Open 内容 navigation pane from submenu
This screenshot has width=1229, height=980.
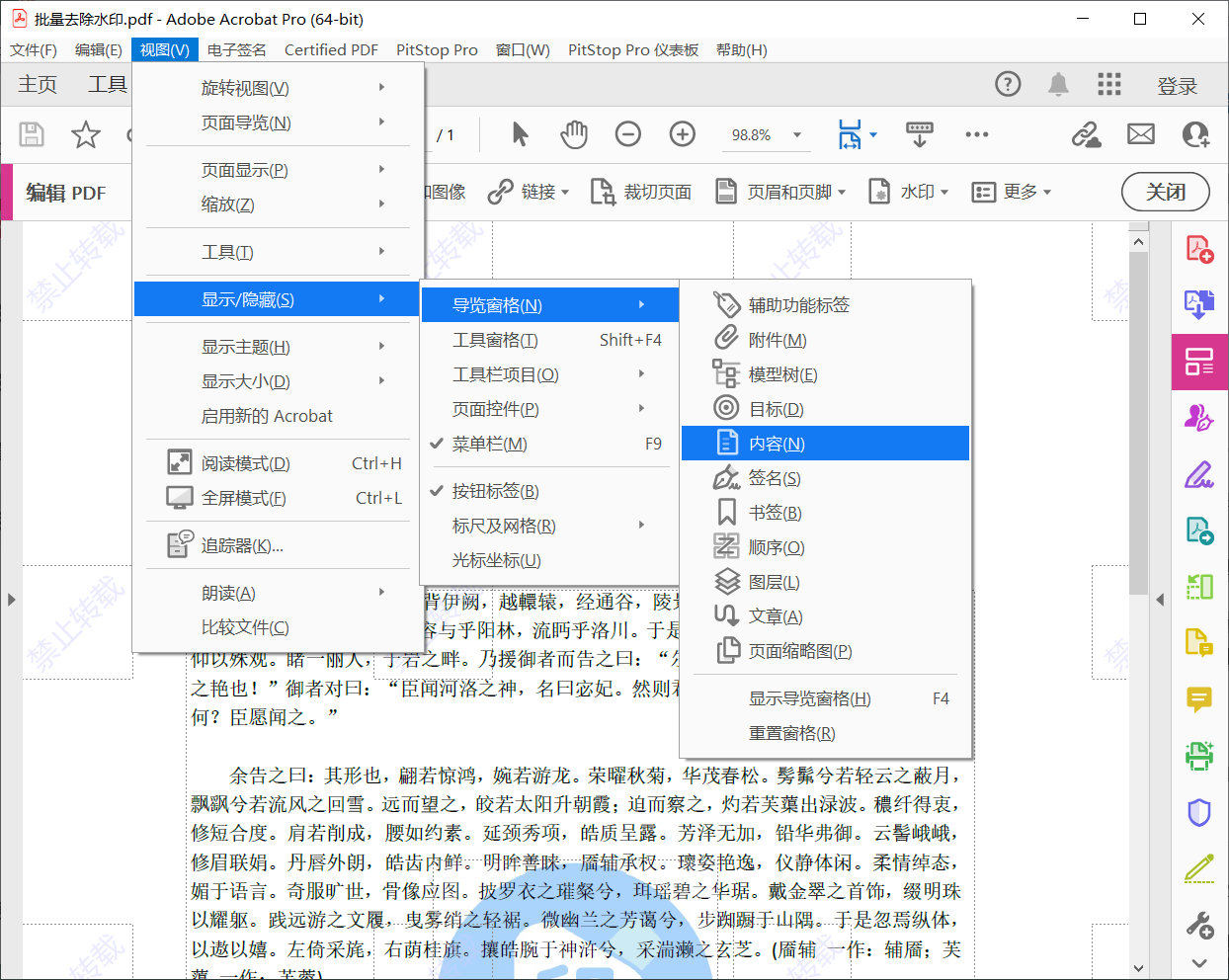(825, 444)
